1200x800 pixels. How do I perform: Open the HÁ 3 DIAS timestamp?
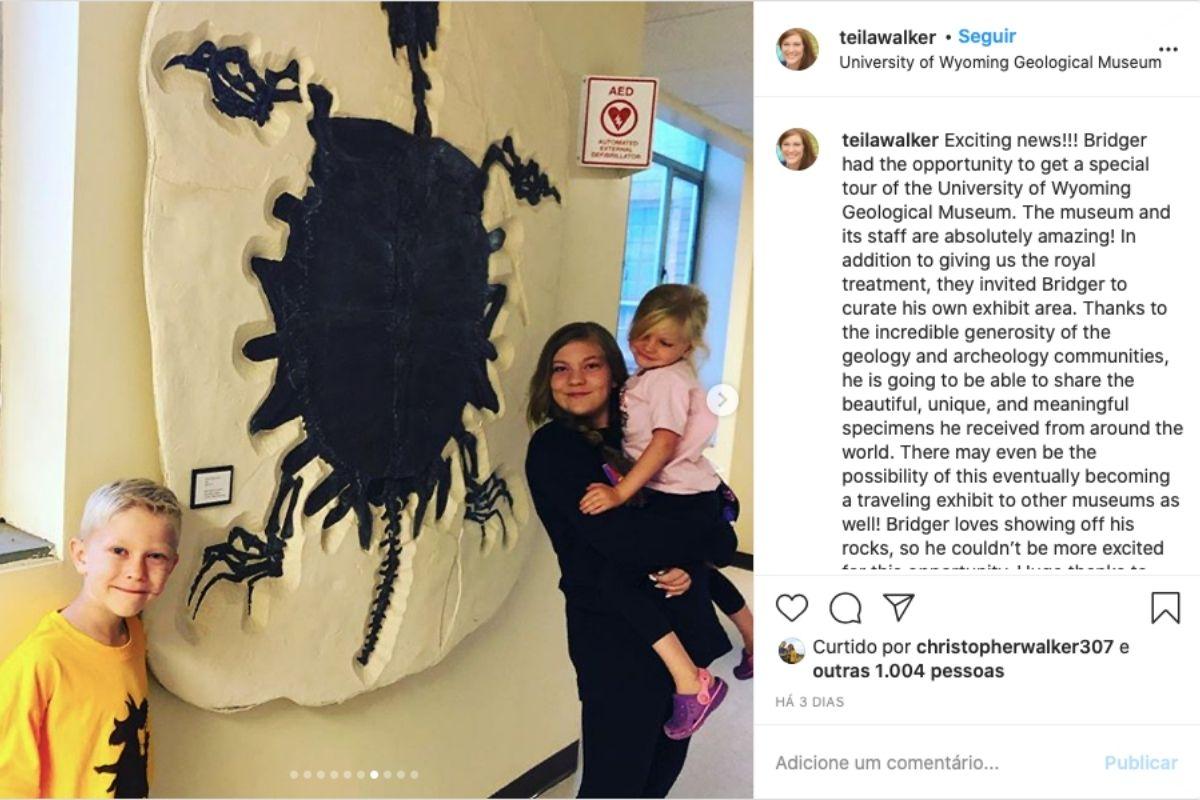809,702
